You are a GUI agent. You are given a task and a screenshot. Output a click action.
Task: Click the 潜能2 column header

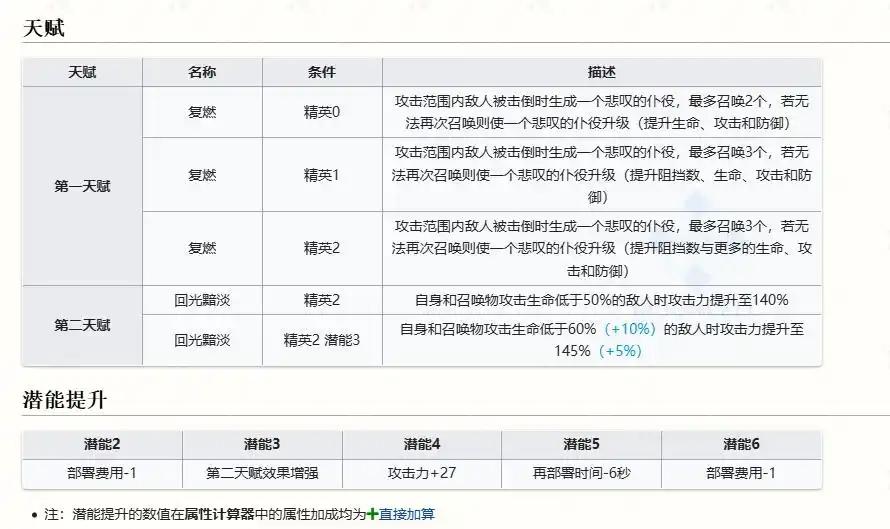[x=102, y=445]
